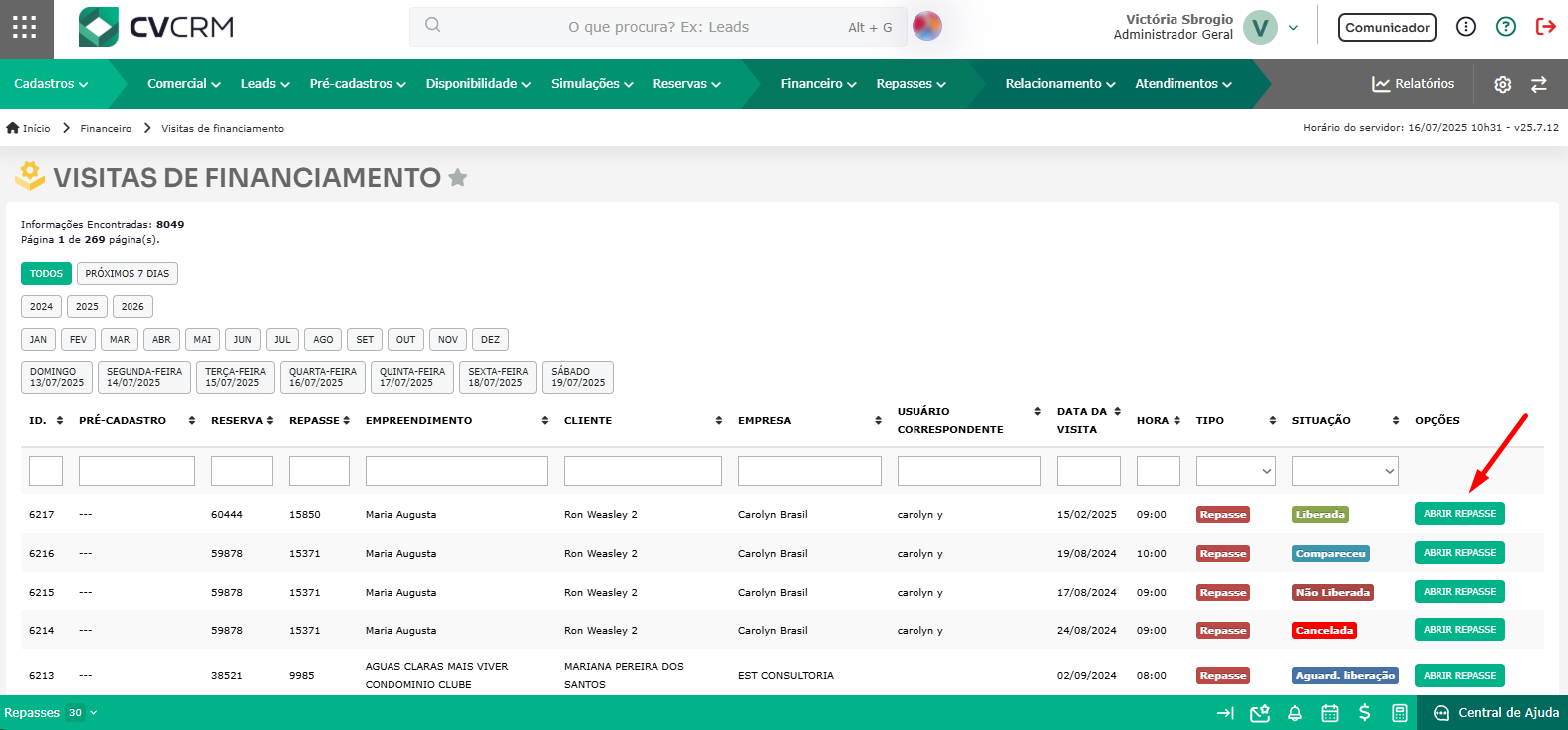Open the Cadastros dropdown menu
The height and width of the screenshot is (730, 1568).
(51, 84)
